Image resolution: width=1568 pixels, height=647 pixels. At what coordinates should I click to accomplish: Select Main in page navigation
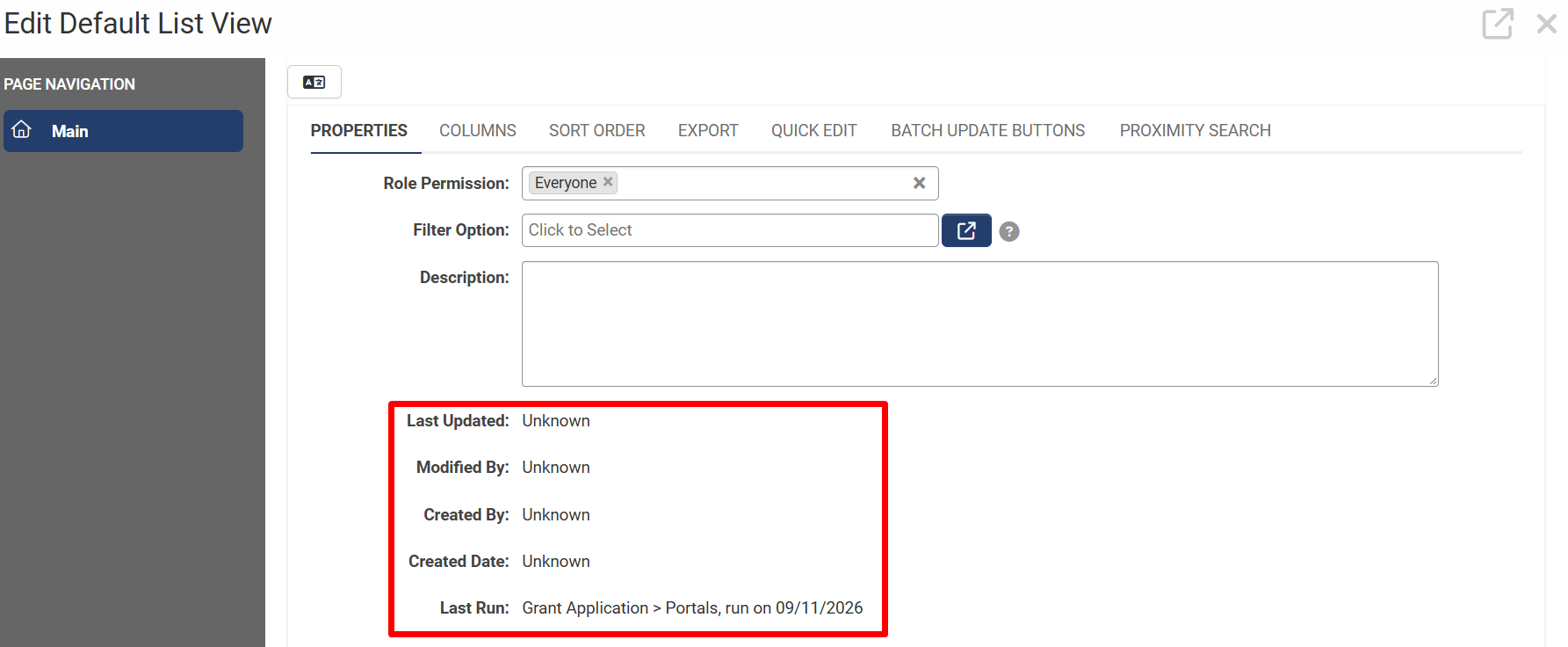(x=123, y=131)
